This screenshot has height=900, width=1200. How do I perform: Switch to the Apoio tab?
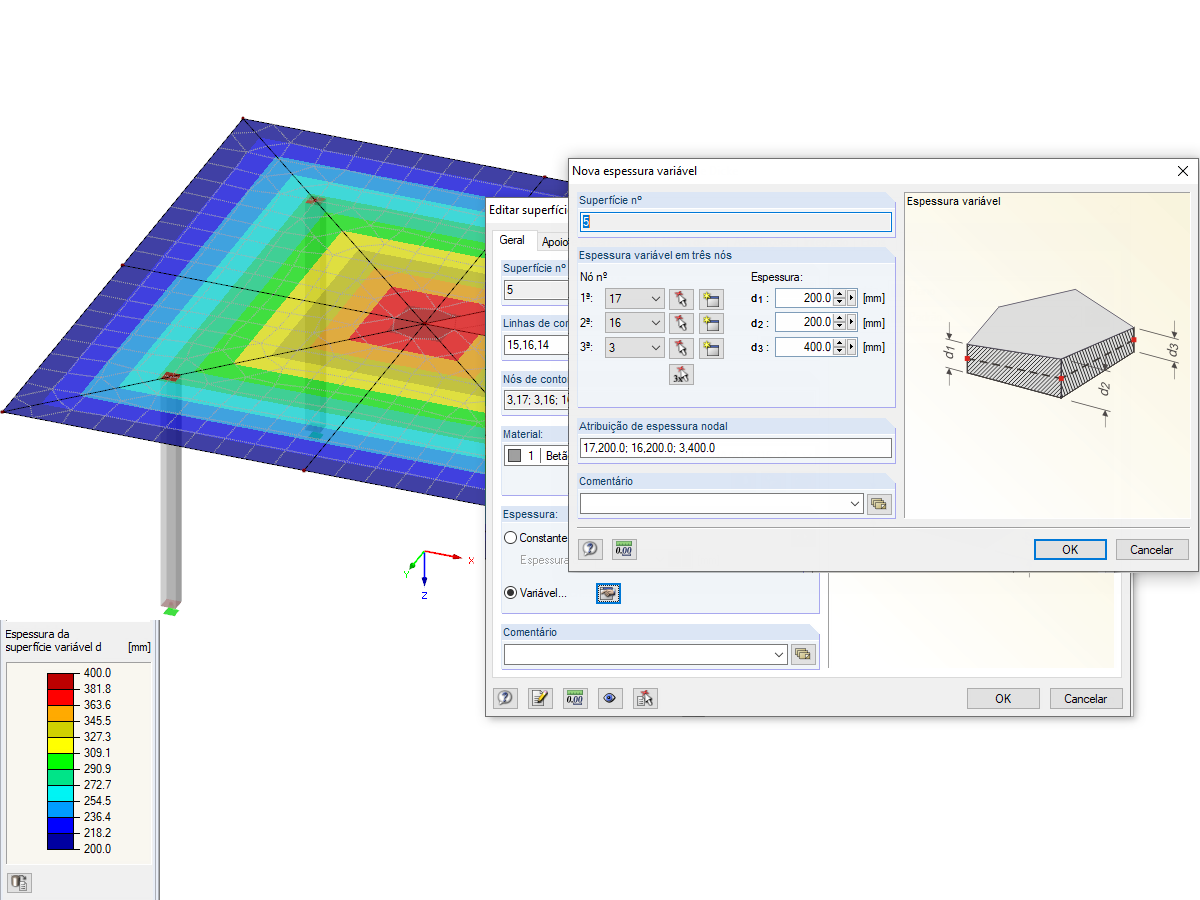click(x=553, y=242)
